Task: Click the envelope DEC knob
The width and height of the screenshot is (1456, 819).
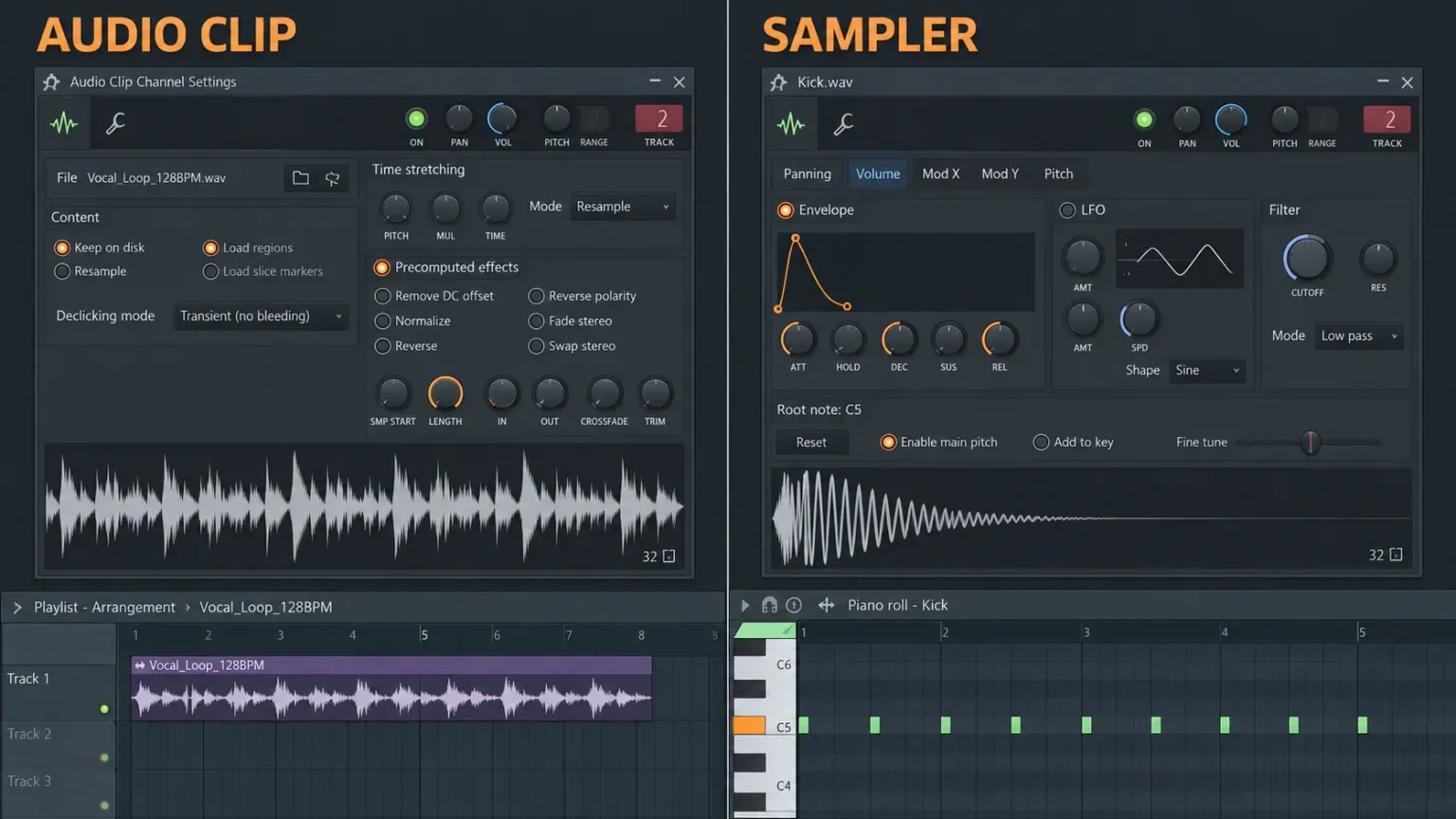Action: coord(898,339)
